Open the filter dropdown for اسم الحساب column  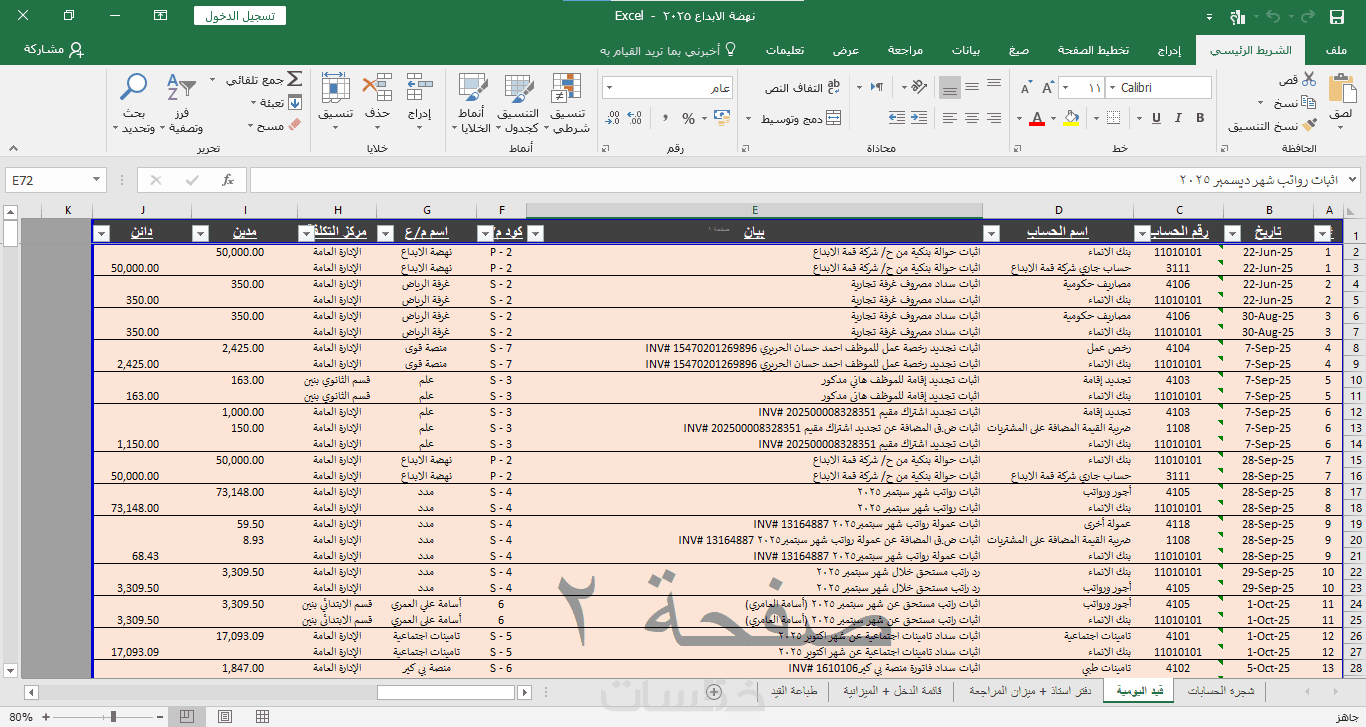coord(991,233)
